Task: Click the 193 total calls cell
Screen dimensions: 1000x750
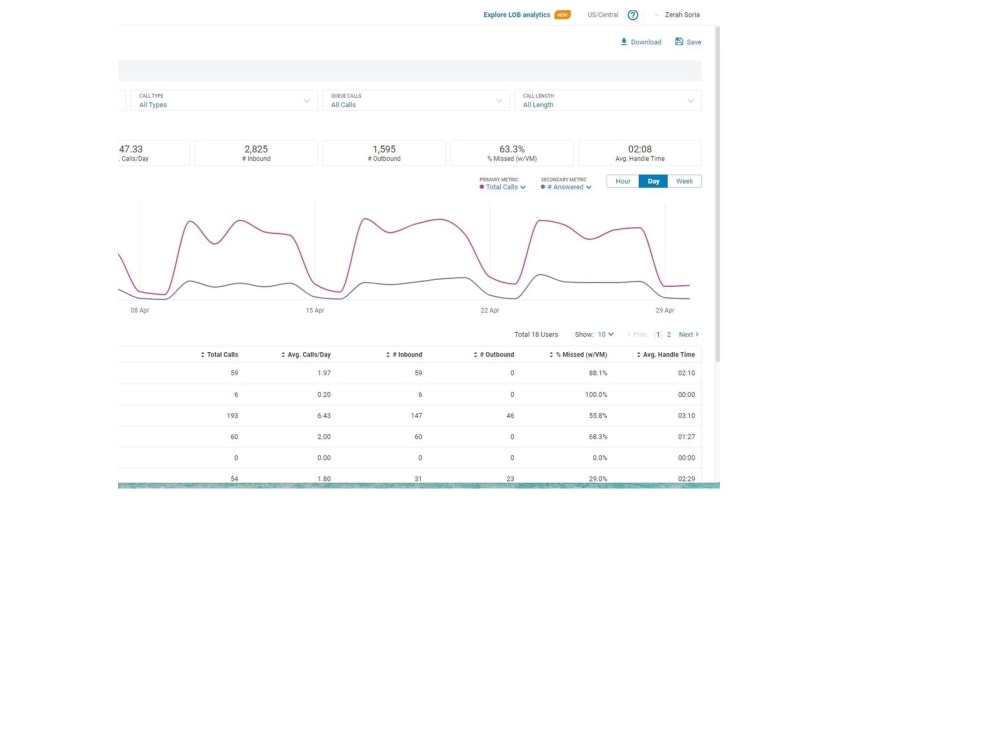Action: [x=232, y=415]
